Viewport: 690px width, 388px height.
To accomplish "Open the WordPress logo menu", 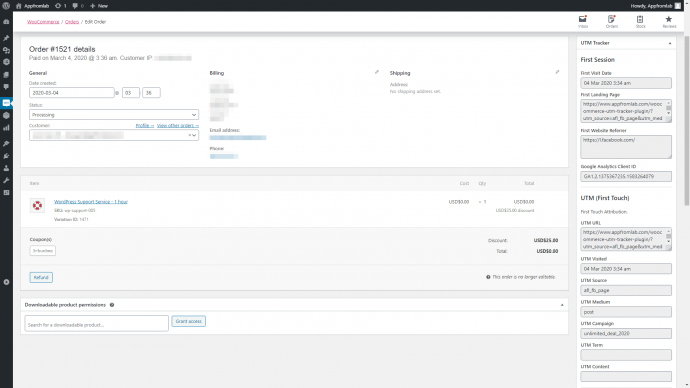I will click(6, 6).
